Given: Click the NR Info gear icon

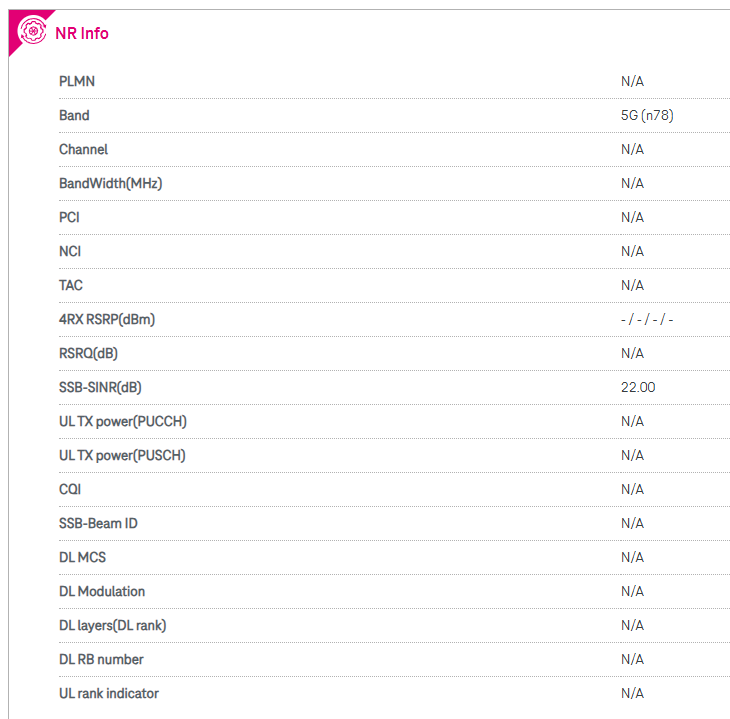Looking at the screenshot, I should [32, 31].
